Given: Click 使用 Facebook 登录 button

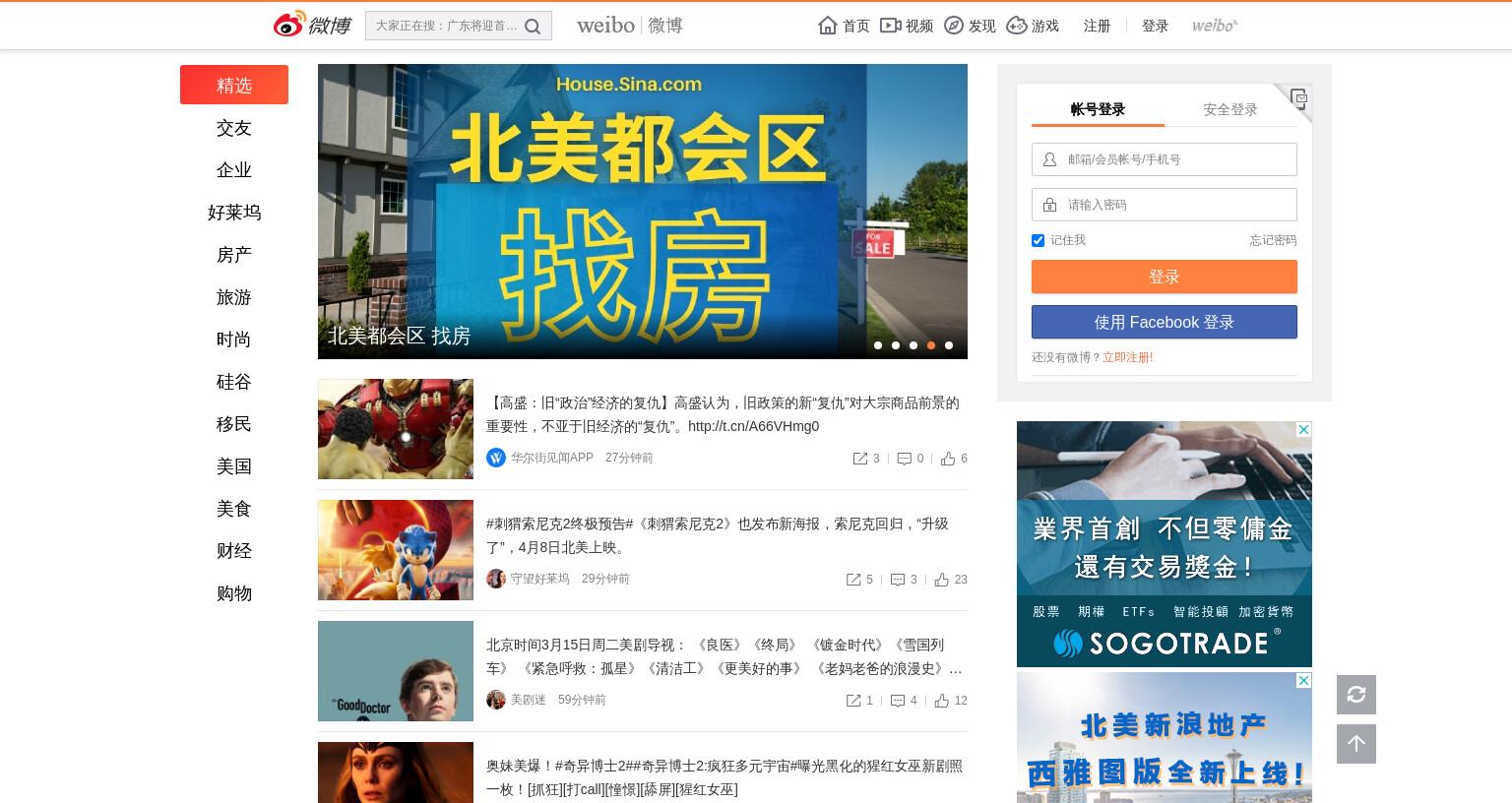Looking at the screenshot, I should pyautogui.click(x=1165, y=322).
